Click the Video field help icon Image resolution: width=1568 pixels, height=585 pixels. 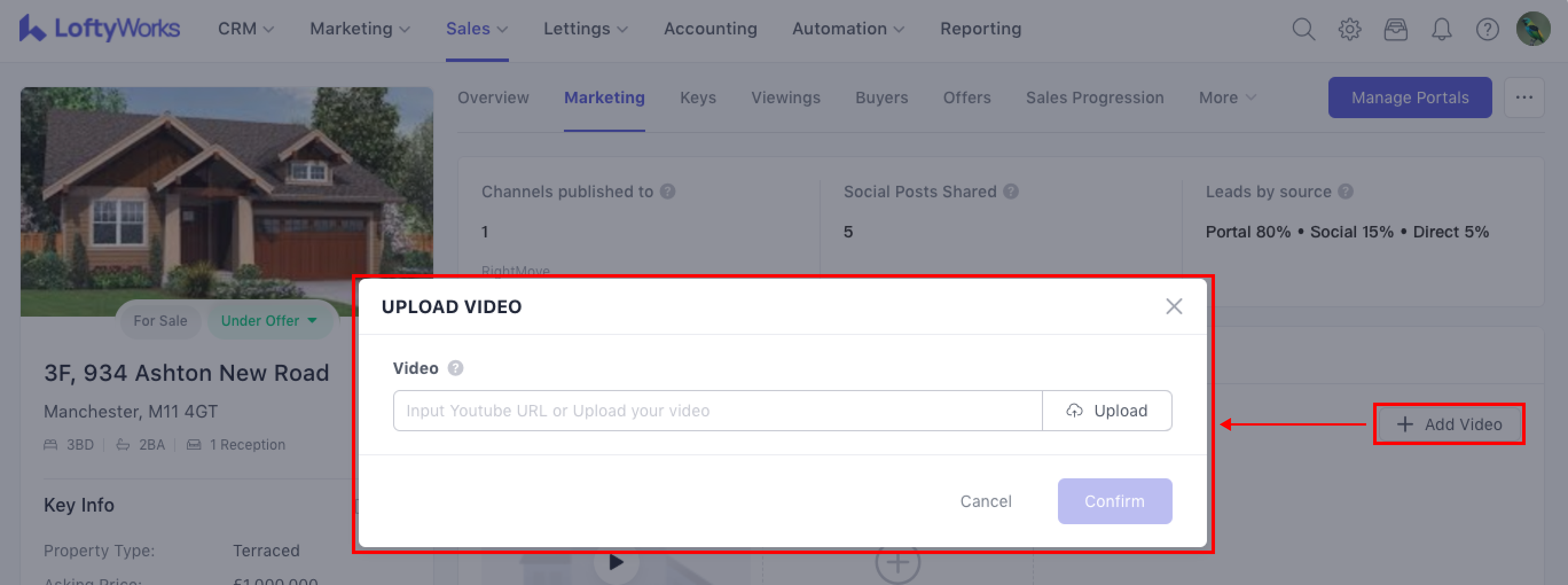click(x=455, y=368)
